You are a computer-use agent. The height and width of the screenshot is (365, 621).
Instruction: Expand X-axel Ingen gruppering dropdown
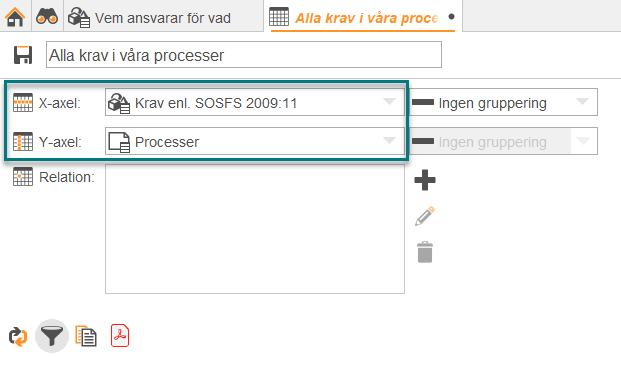pyautogui.click(x=503, y=103)
